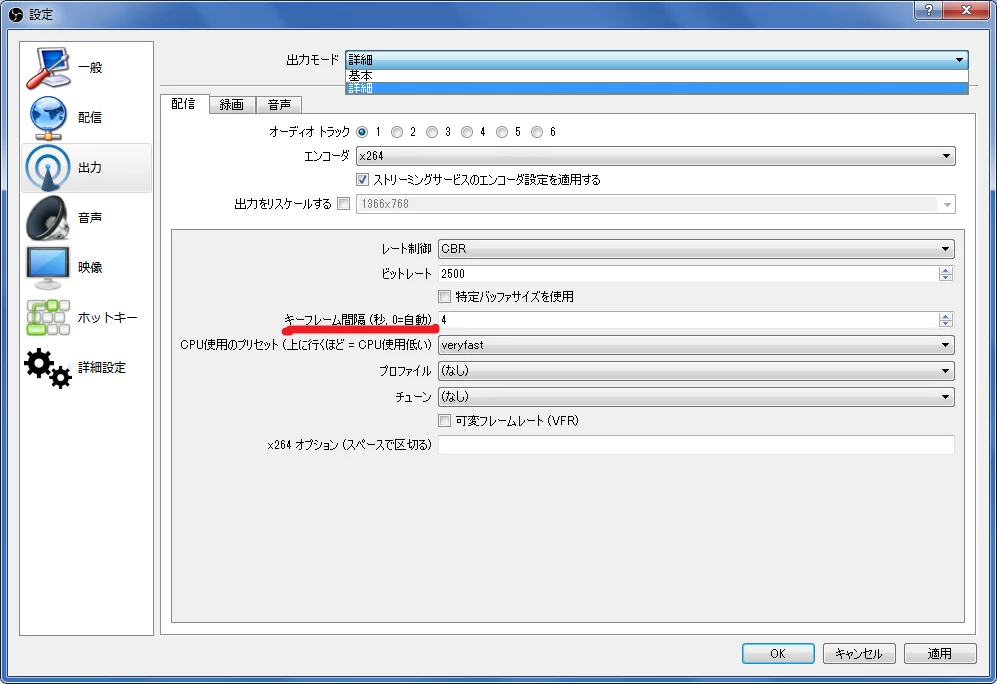Open the プロファイル dropdown
The image size is (997, 684).
[x=696, y=371]
